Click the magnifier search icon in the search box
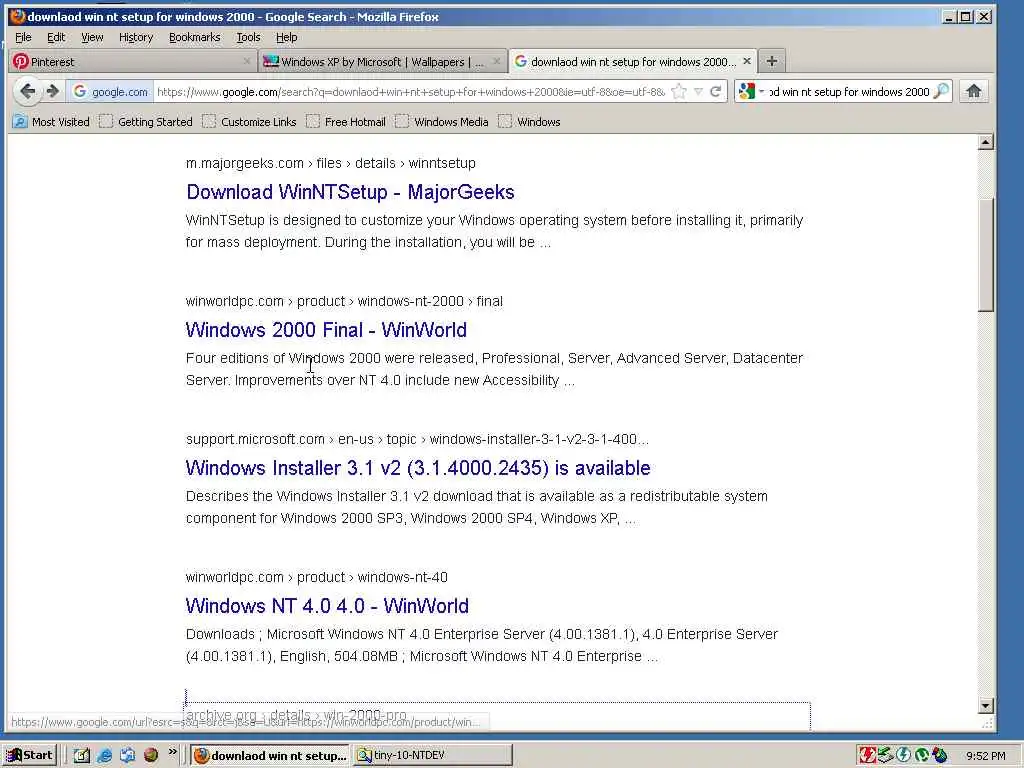The width and height of the screenshot is (1024, 768). pyautogui.click(x=941, y=91)
